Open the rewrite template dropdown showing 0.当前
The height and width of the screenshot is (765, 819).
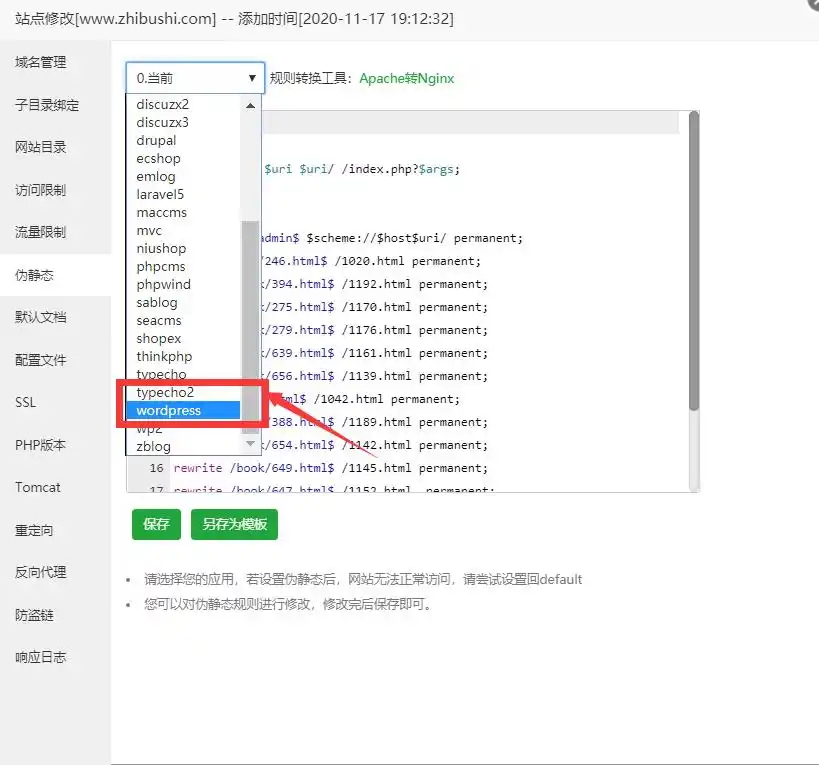195,78
